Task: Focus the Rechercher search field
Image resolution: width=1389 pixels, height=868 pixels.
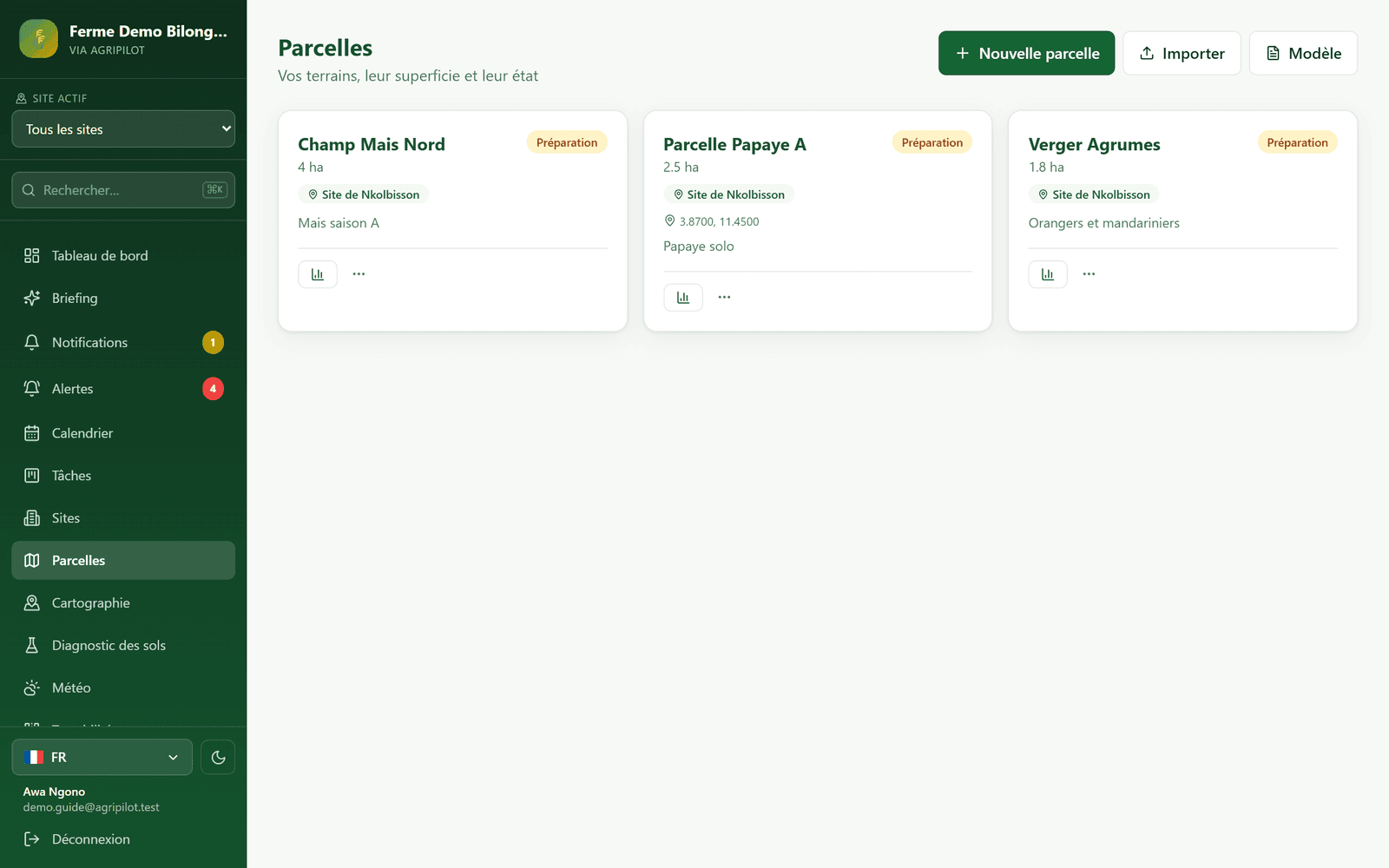Action: pos(123,190)
